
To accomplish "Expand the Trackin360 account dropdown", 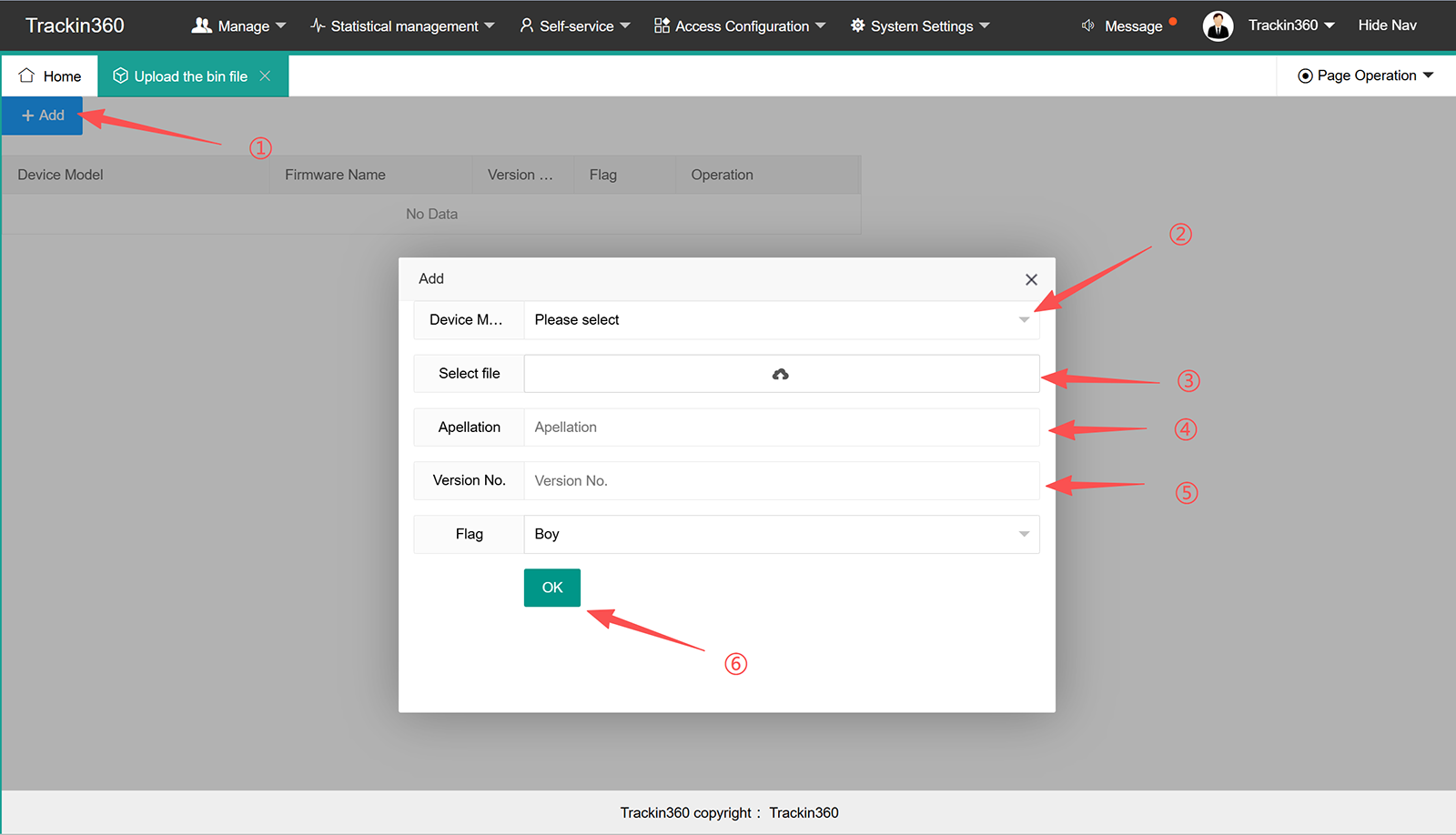I will (x=1291, y=25).
